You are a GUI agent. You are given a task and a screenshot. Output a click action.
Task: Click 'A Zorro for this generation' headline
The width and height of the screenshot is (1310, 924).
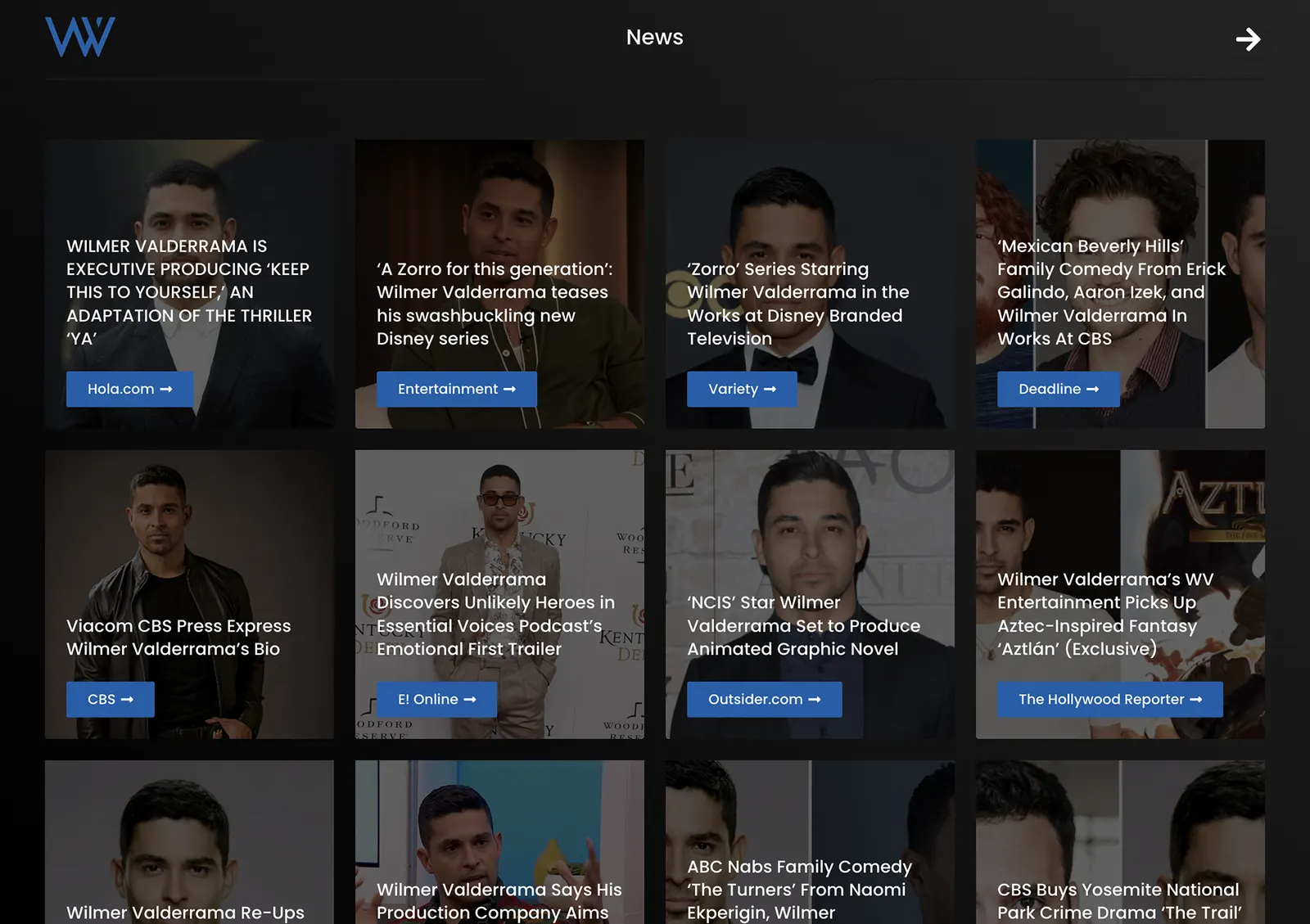point(495,304)
